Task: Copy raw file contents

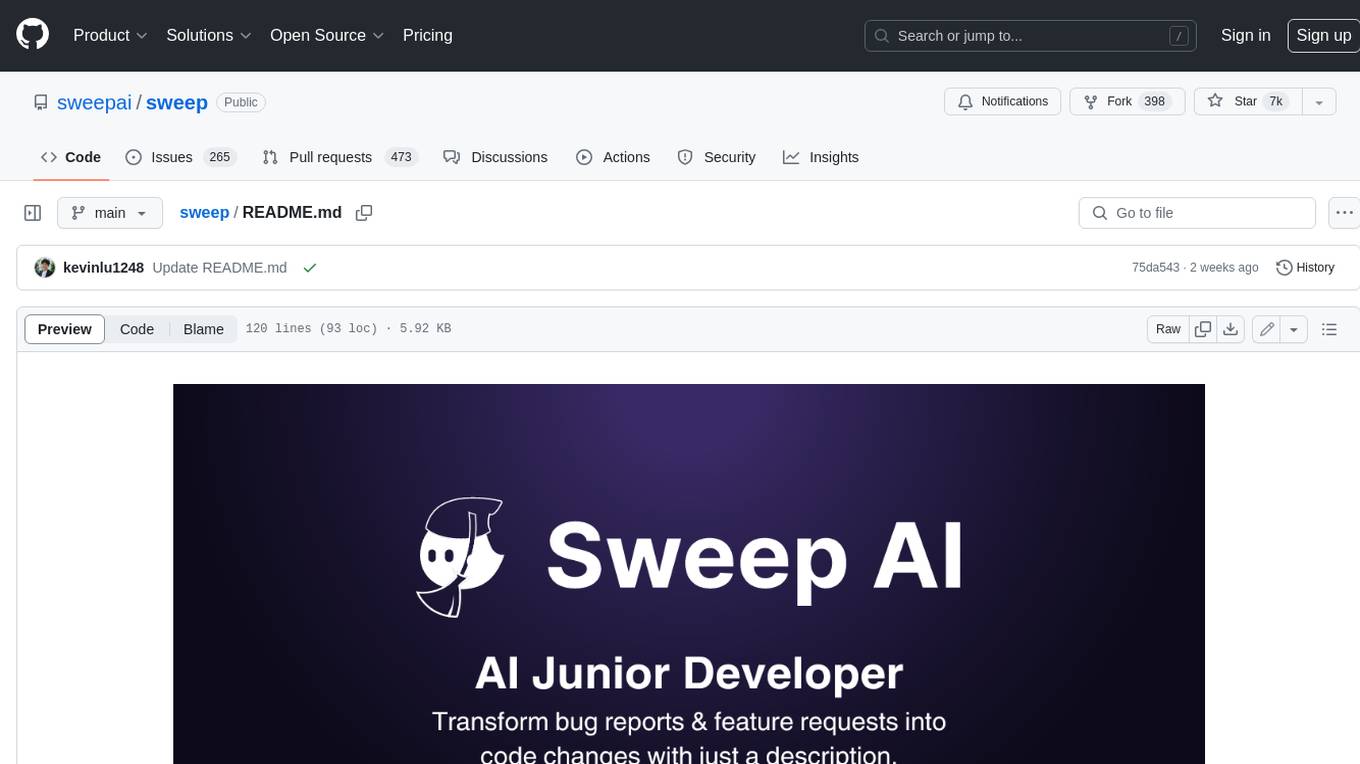Action: click(1203, 329)
